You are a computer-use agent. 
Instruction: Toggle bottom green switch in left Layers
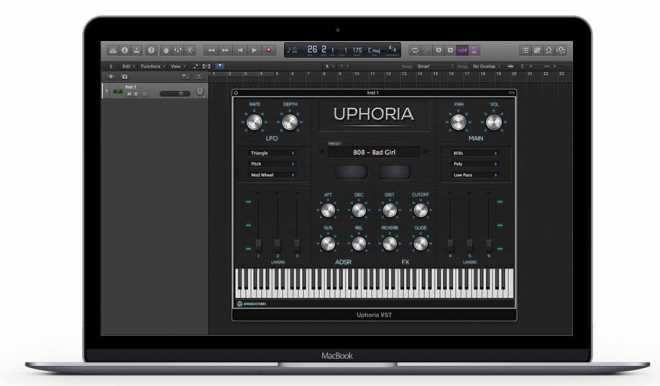point(248,249)
